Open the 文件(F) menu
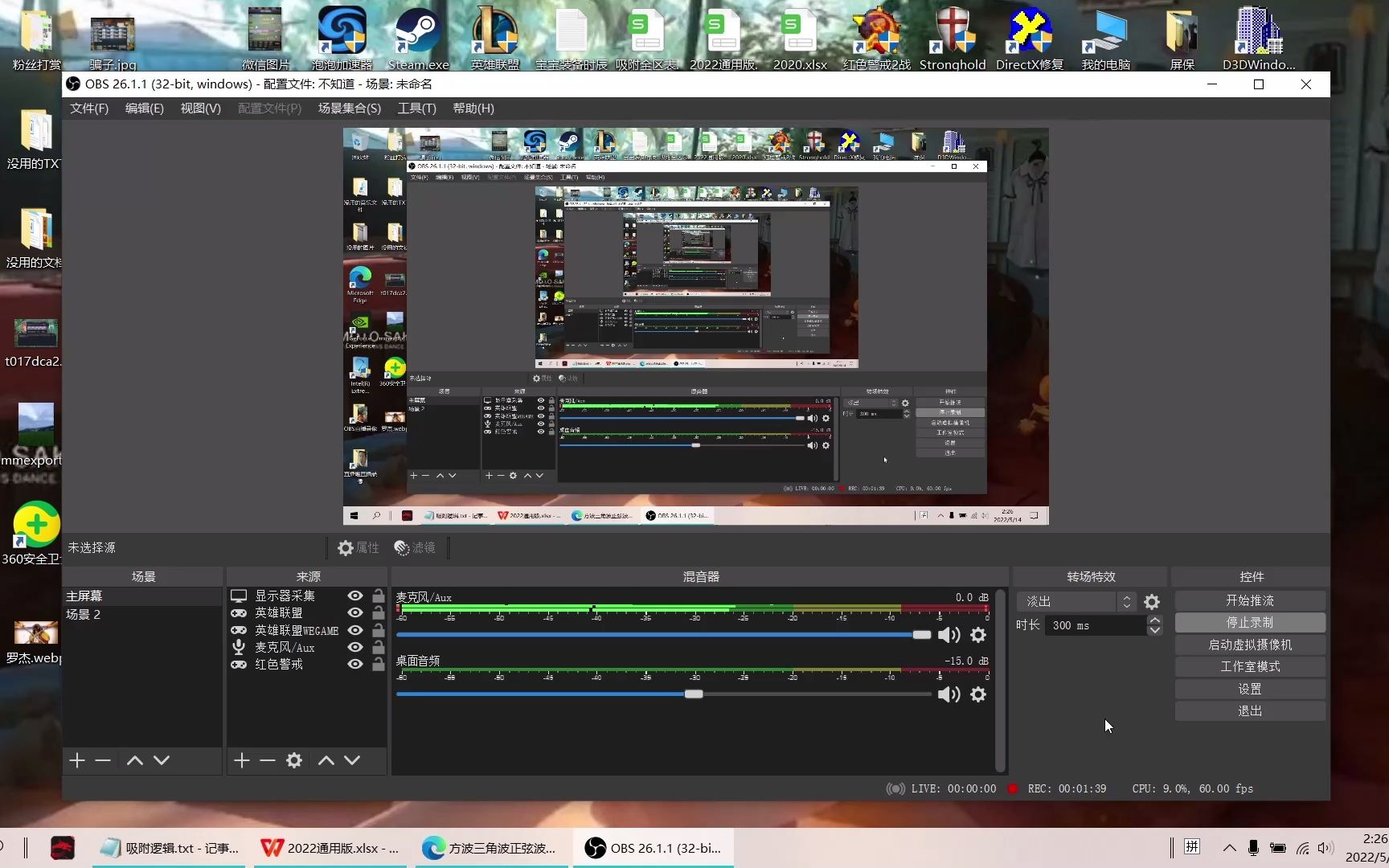The width and height of the screenshot is (1389, 868). pyautogui.click(x=89, y=108)
